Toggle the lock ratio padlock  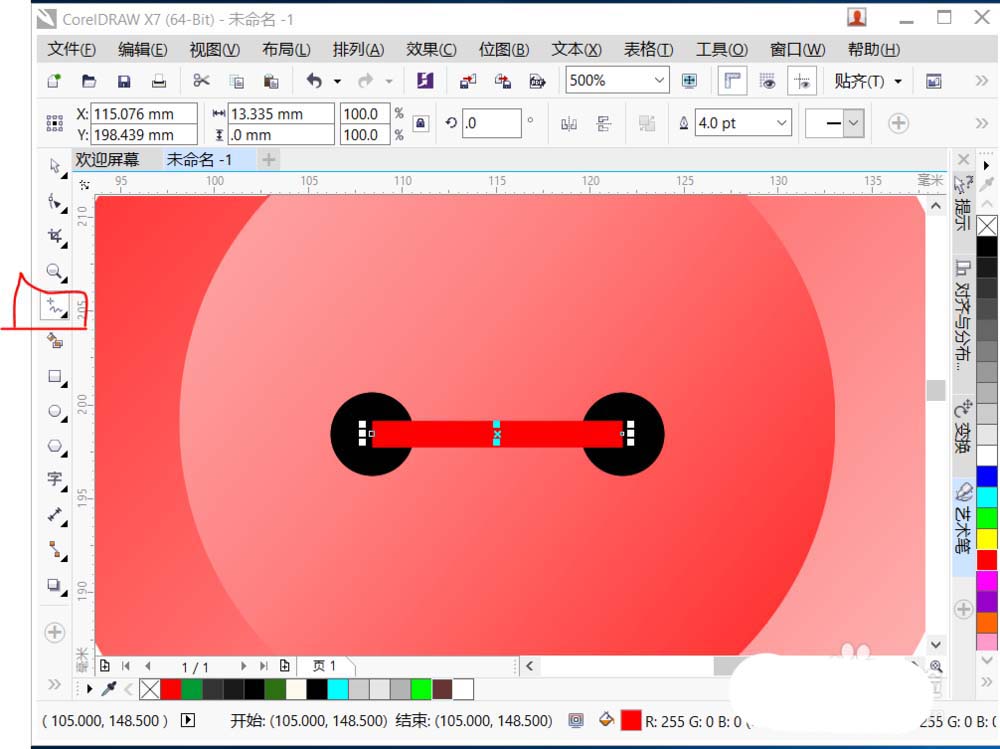(x=420, y=123)
